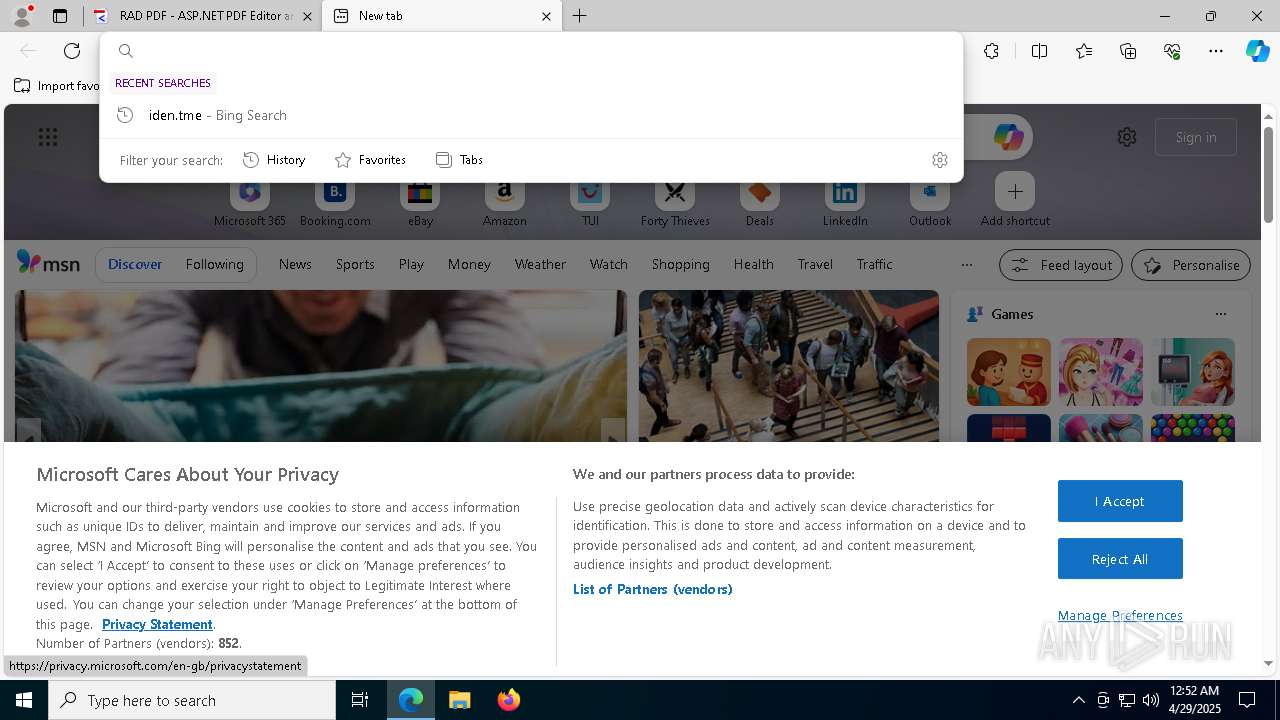The height and width of the screenshot is (720, 1280).
Task: Open Weather category in MSN
Action: point(540,264)
